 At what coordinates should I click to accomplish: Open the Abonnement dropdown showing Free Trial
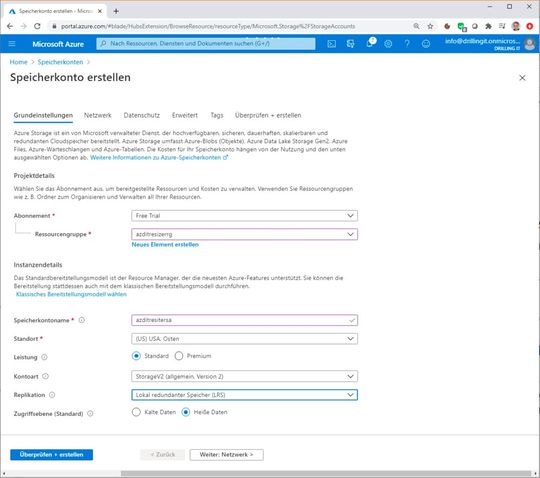pos(245,216)
